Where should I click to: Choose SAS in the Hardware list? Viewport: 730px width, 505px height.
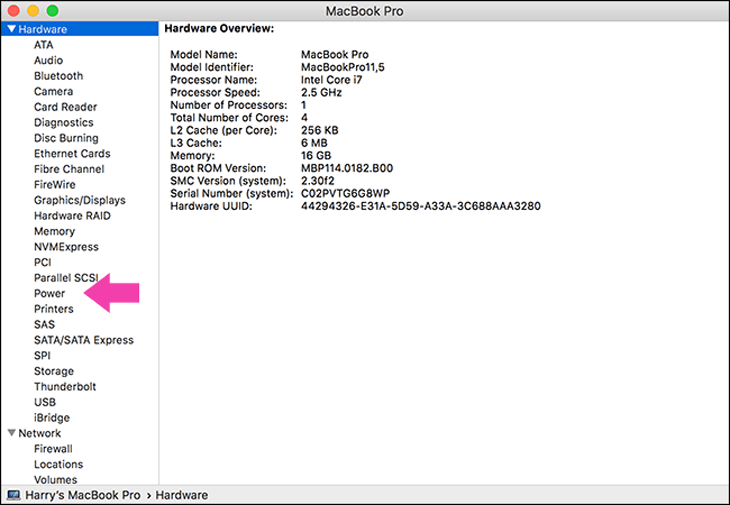tap(44, 324)
